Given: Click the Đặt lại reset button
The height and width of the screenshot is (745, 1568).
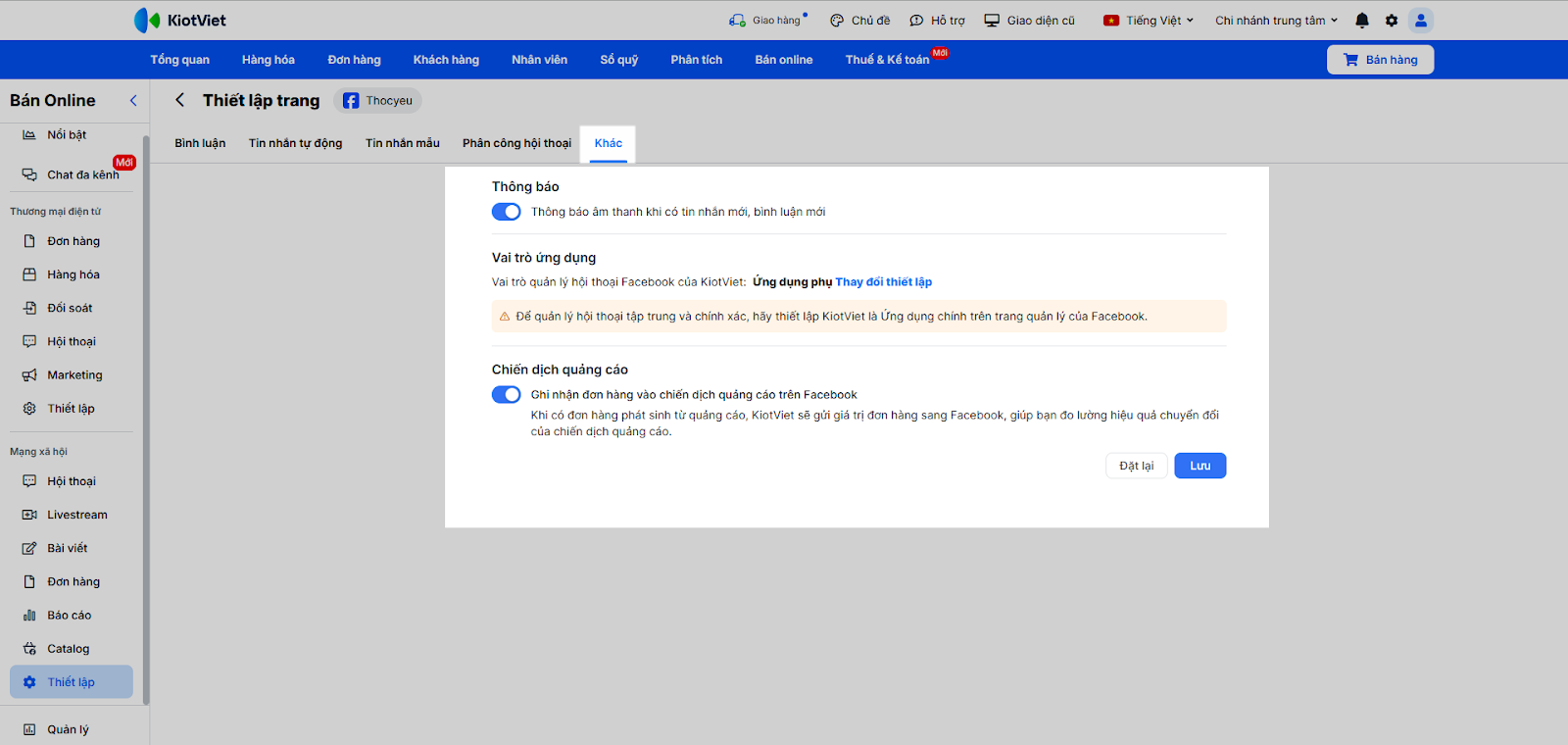Looking at the screenshot, I should point(1136,466).
